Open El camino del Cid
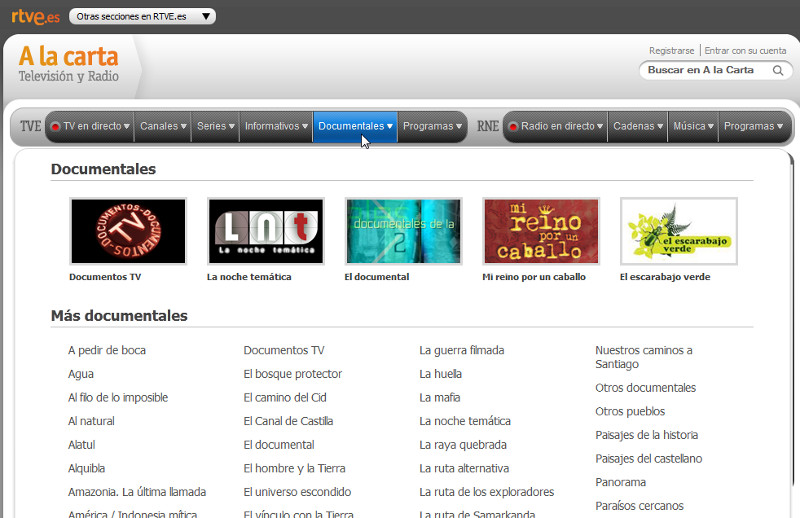Image resolution: width=800 pixels, height=518 pixels. pyautogui.click(x=285, y=398)
